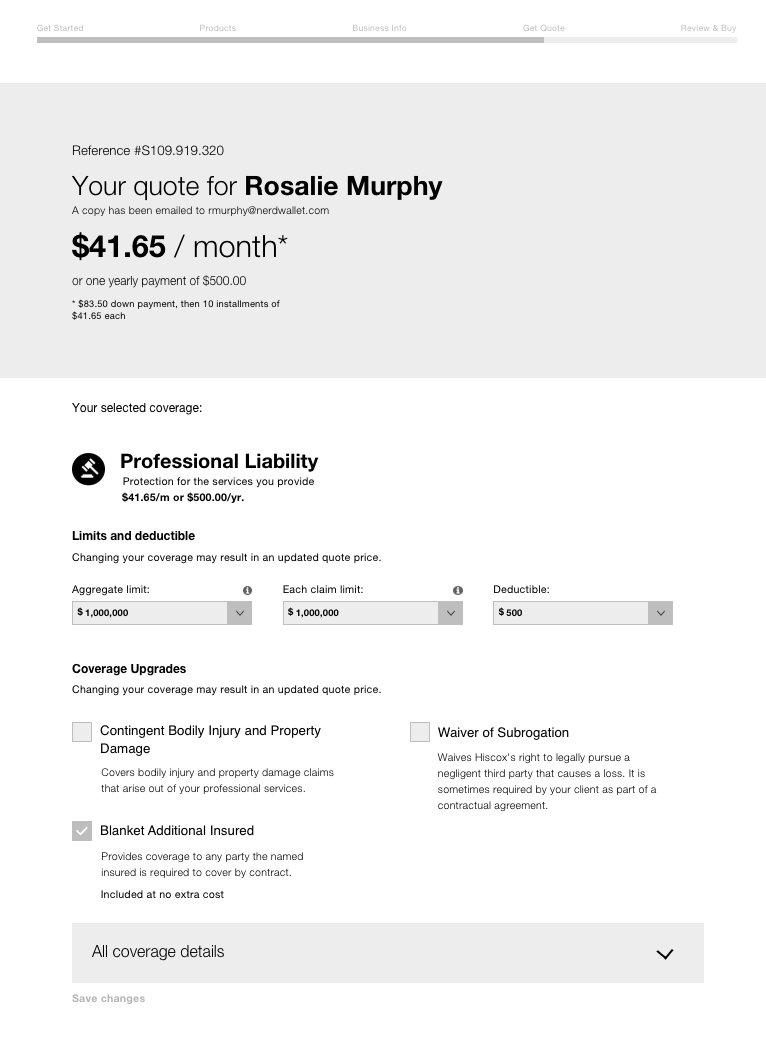Check Contingent Bodily Injury and Property Damage
Image resolution: width=766 pixels, height=1038 pixels.
pyautogui.click(x=82, y=732)
